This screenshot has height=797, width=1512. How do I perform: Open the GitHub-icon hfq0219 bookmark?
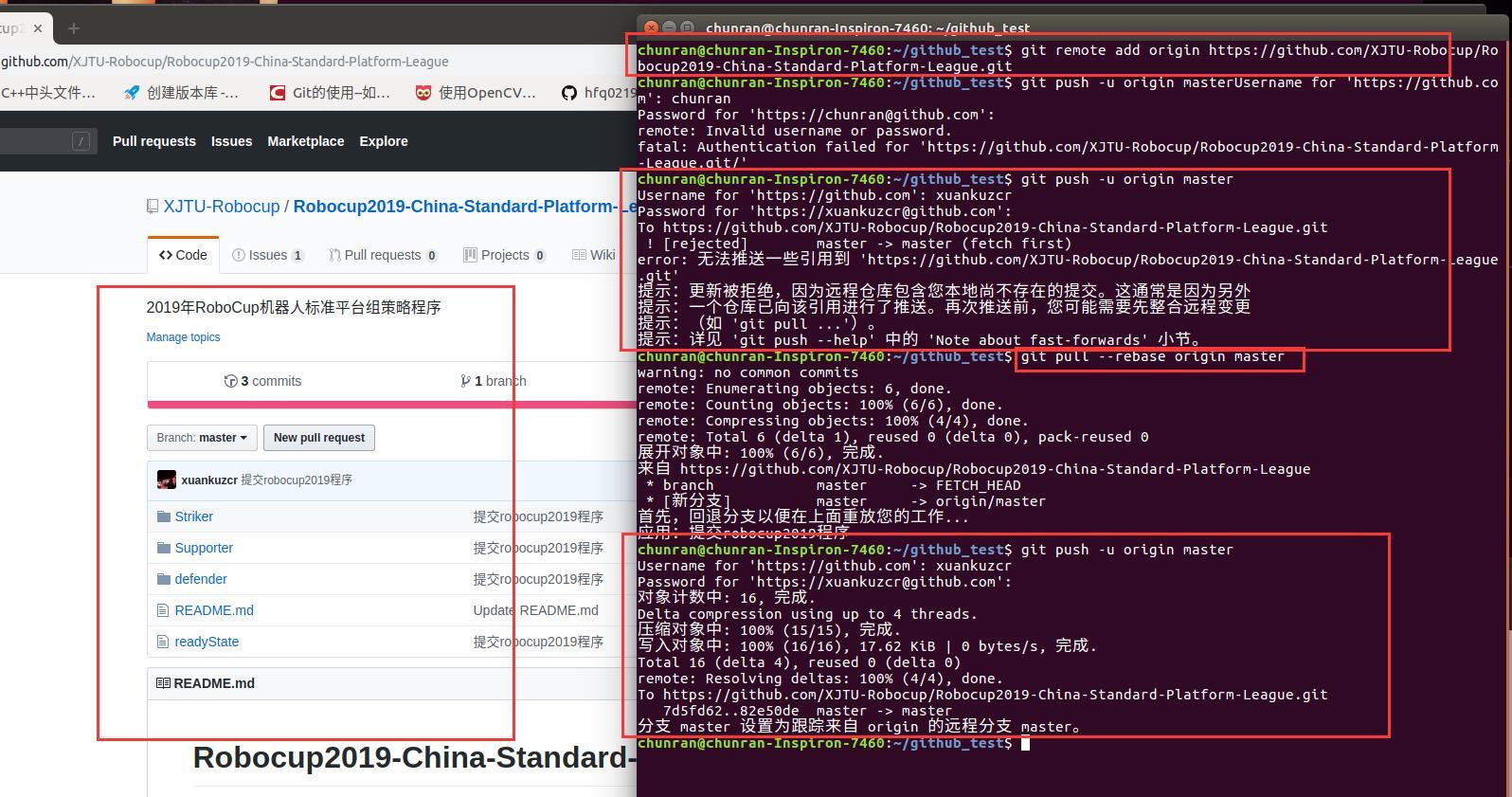[599, 92]
